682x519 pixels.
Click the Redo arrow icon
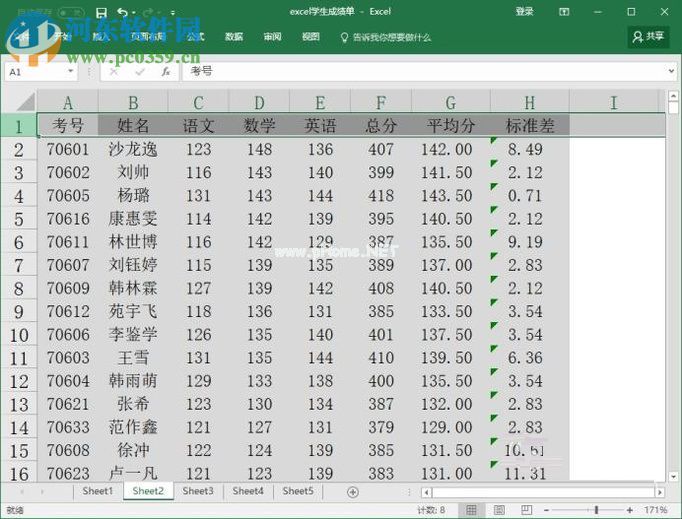[149, 13]
